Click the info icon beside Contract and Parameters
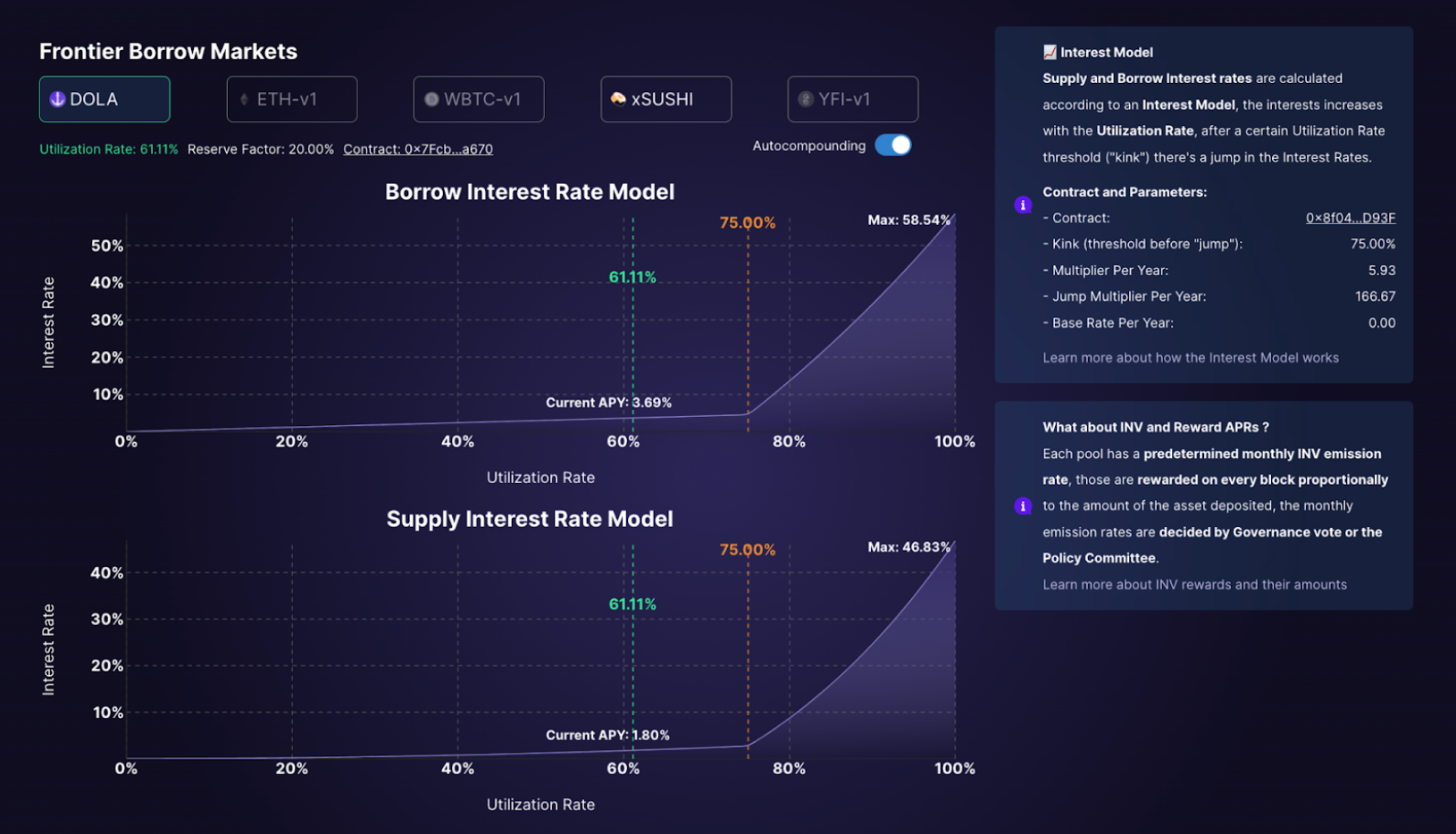This screenshot has height=834, width=1456. (x=1022, y=204)
